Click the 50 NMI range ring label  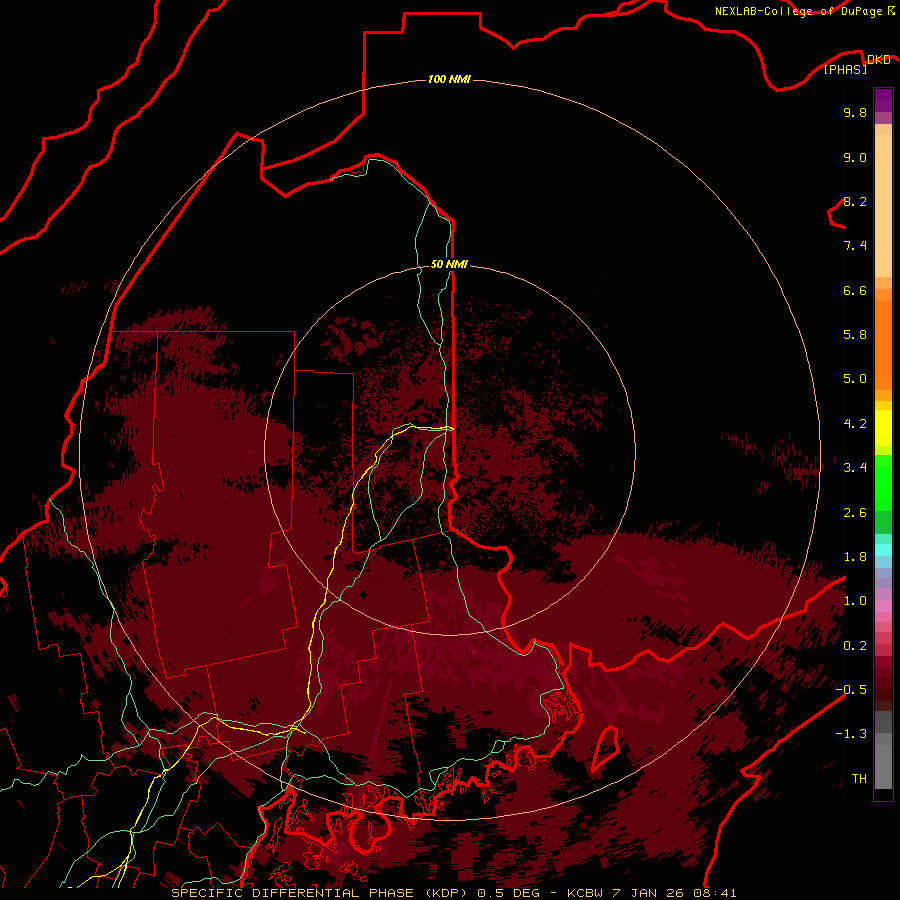pos(449,264)
